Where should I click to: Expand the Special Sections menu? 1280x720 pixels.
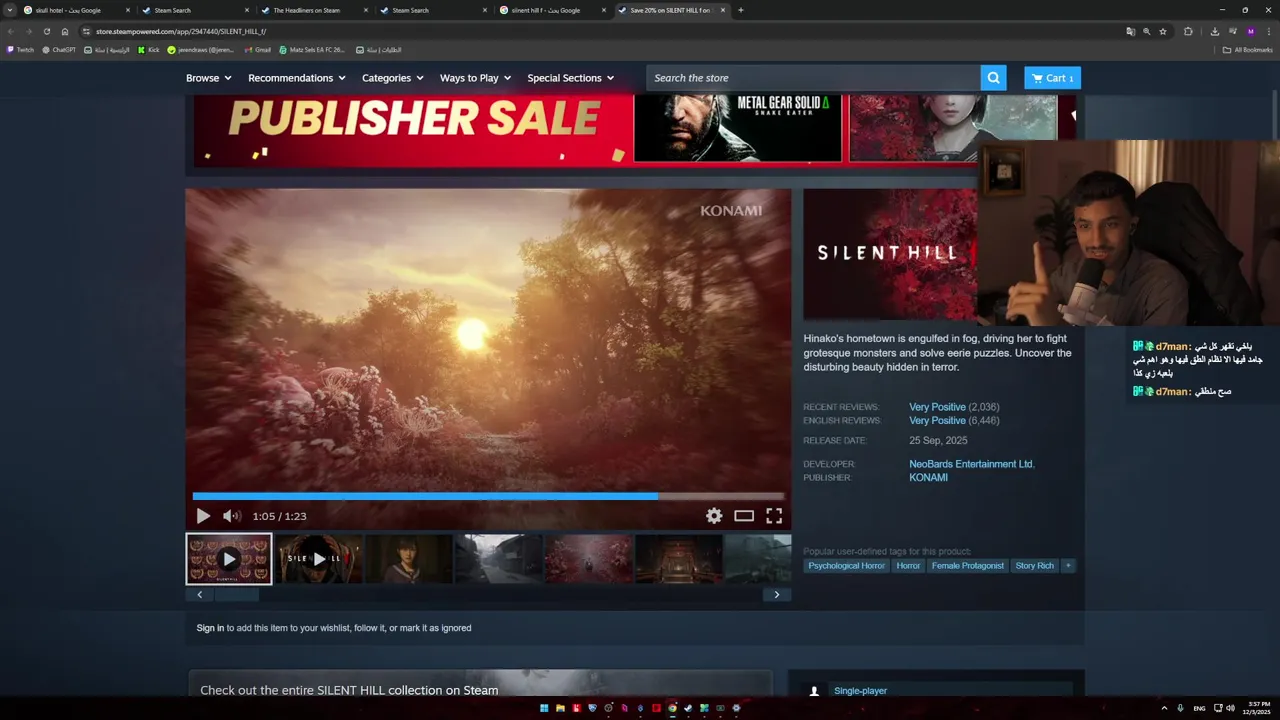pyautogui.click(x=570, y=78)
